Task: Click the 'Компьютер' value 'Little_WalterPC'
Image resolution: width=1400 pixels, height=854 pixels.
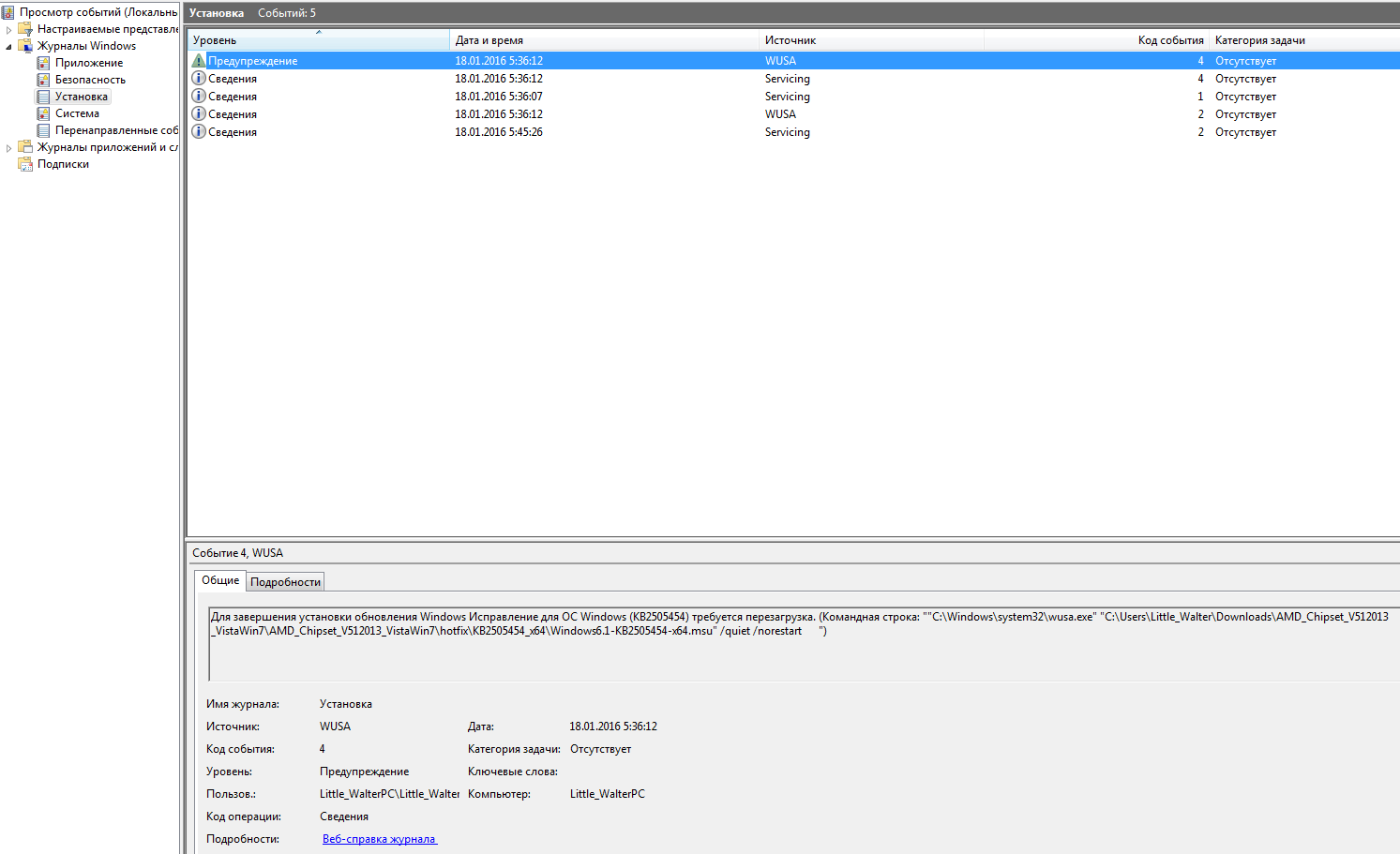Action: pos(608,794)
